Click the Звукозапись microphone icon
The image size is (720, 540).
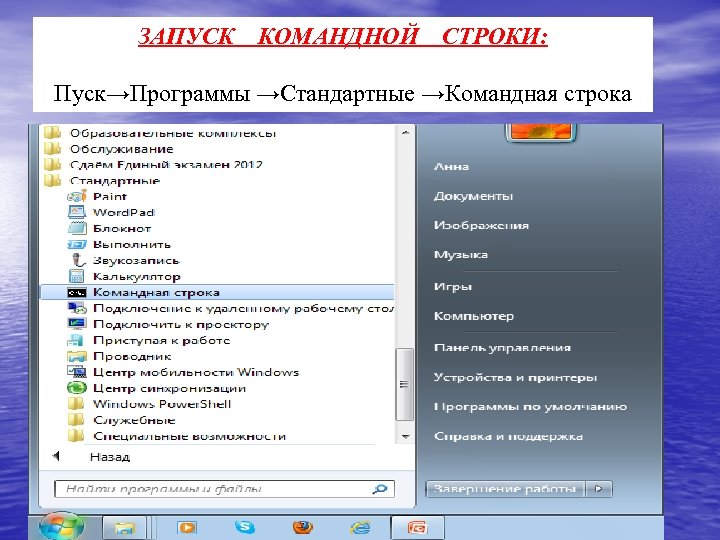(78, 260)
